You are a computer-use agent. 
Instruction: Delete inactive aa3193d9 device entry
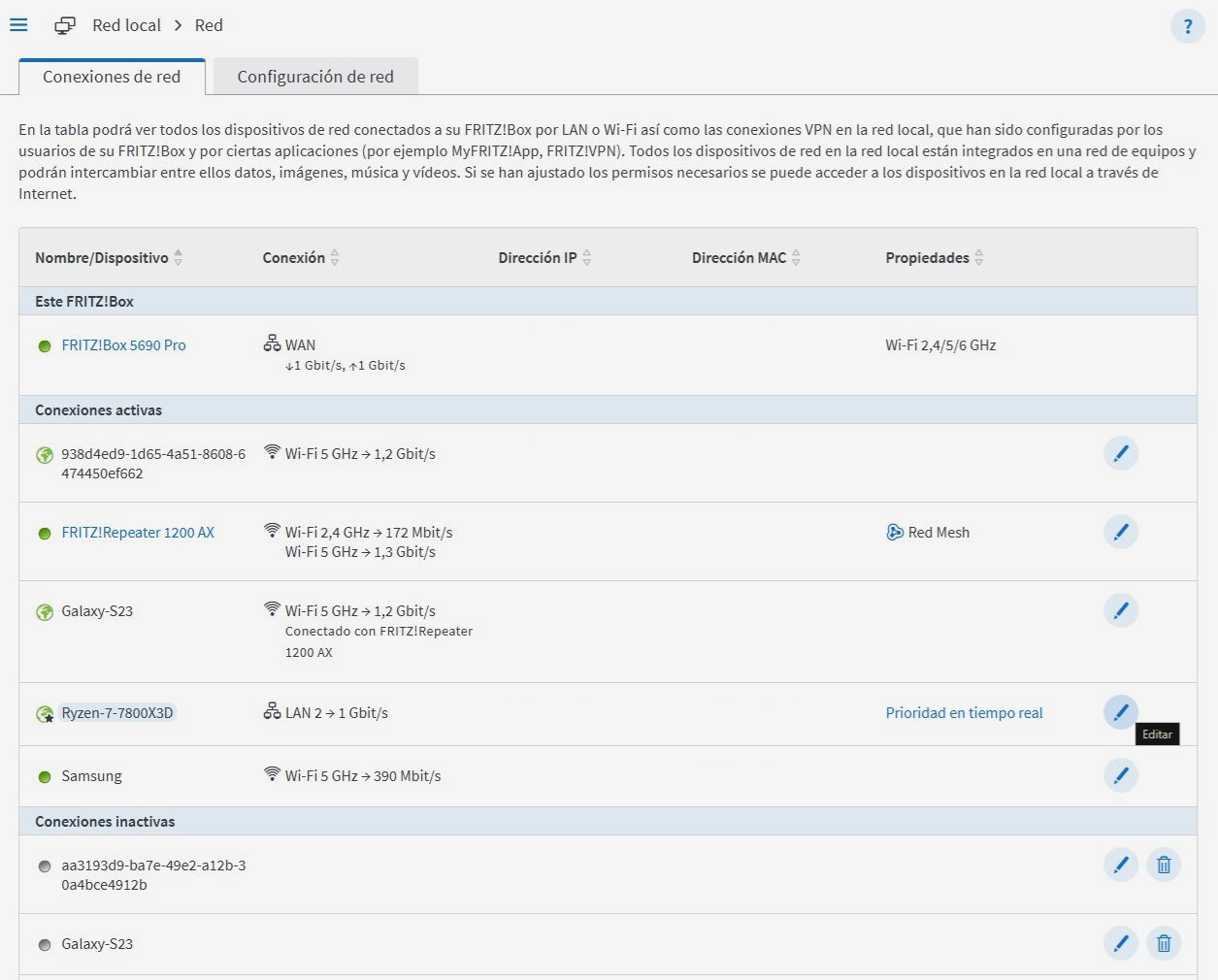click(x=1163, y=865)
